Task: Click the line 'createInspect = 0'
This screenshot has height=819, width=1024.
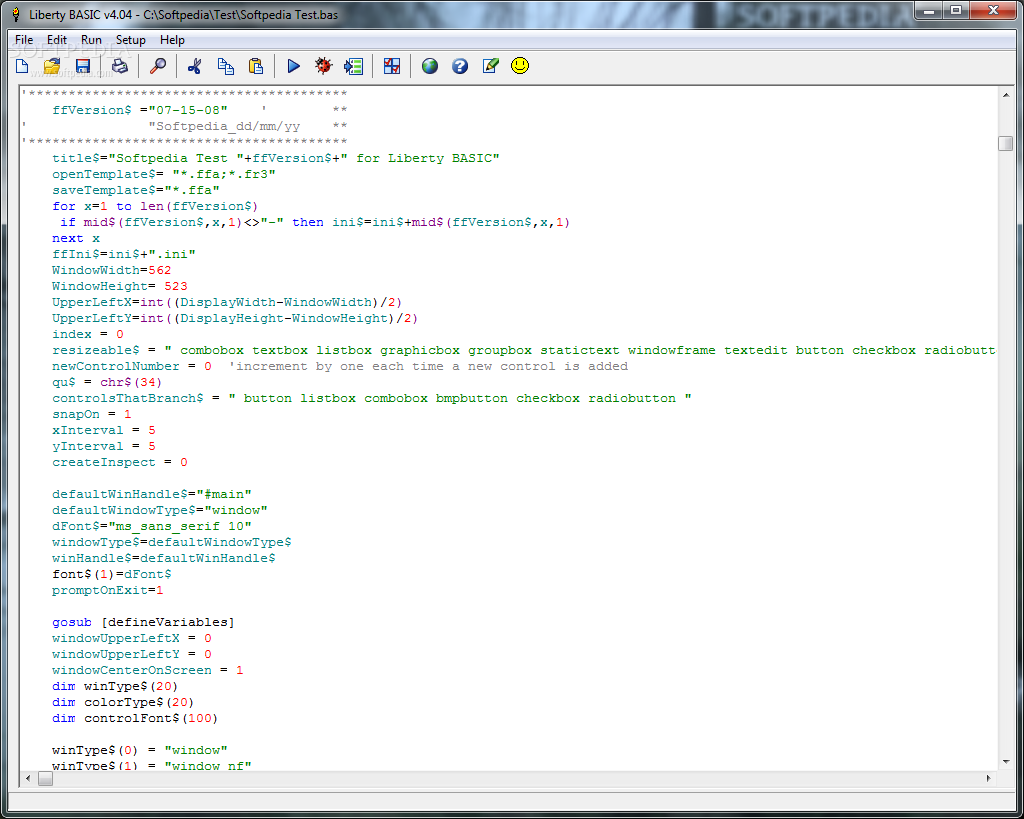Action: point(120,462)
